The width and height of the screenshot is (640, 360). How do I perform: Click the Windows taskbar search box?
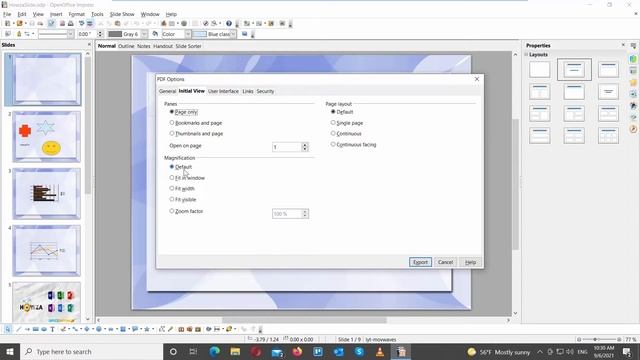(91, 351)
